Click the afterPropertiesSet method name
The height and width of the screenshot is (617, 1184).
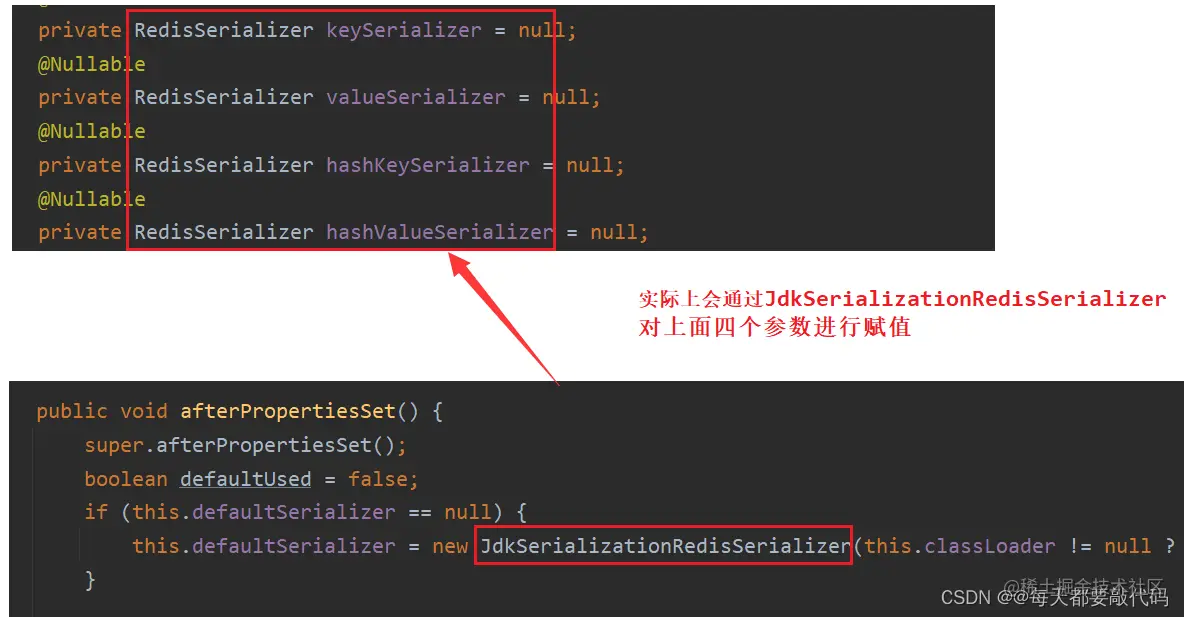[288, 411]
